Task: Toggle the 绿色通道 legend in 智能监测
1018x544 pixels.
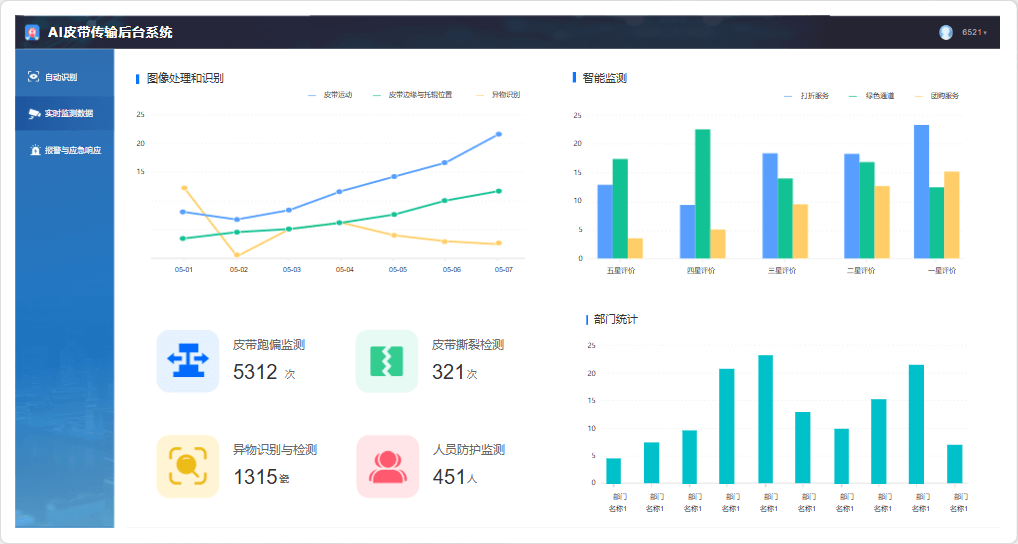Action: pos(872,96)
